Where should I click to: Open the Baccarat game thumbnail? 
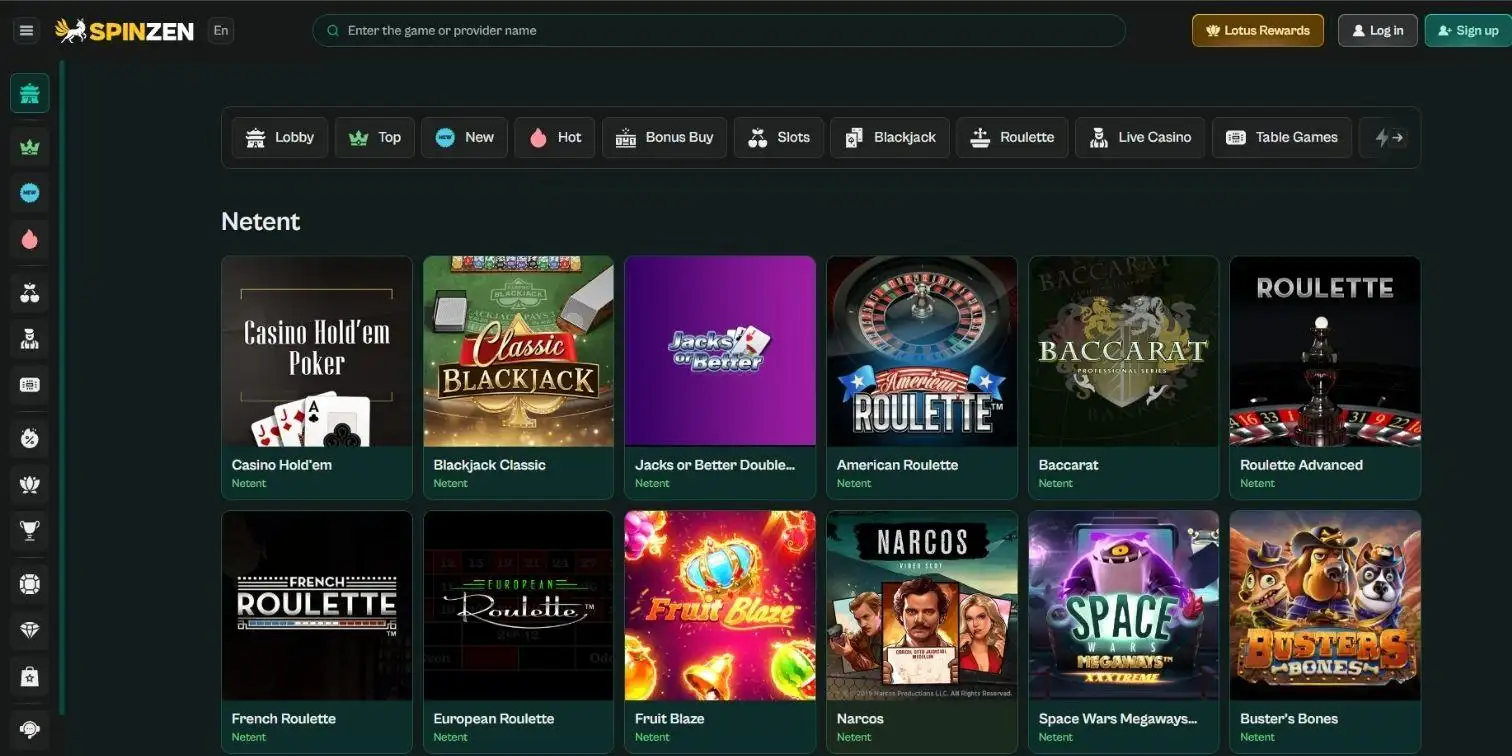(1124, 351)
